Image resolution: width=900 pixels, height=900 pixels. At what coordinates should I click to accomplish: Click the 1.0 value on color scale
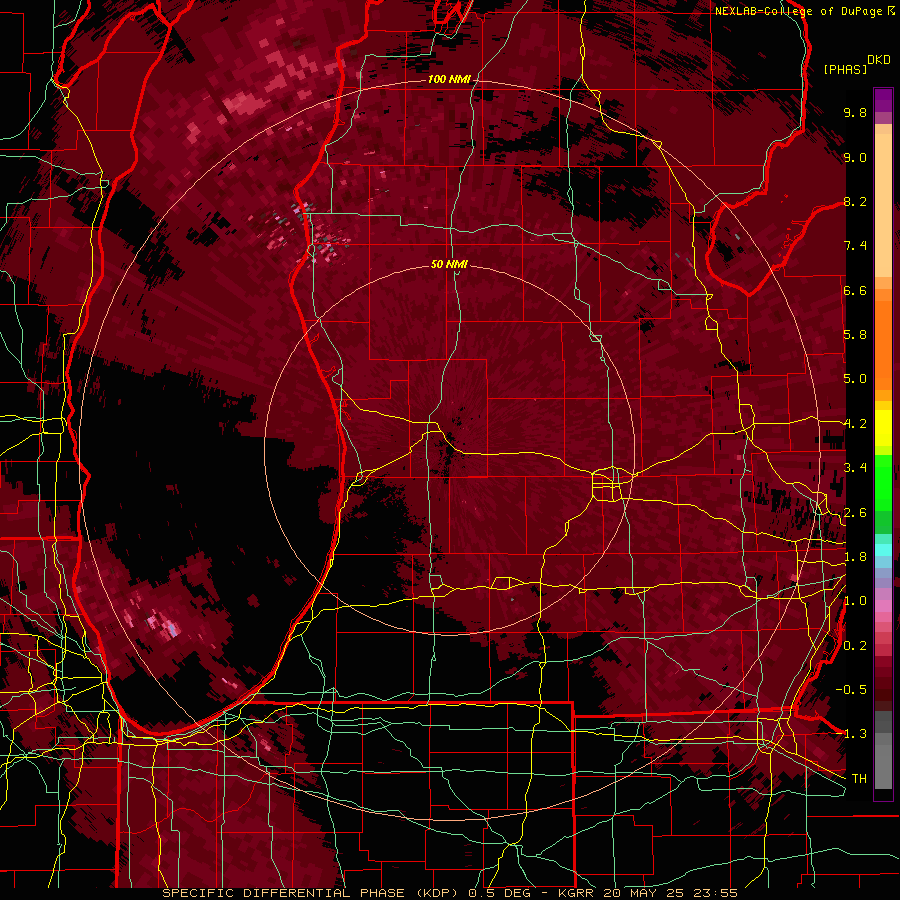click(x=855, y=601)
